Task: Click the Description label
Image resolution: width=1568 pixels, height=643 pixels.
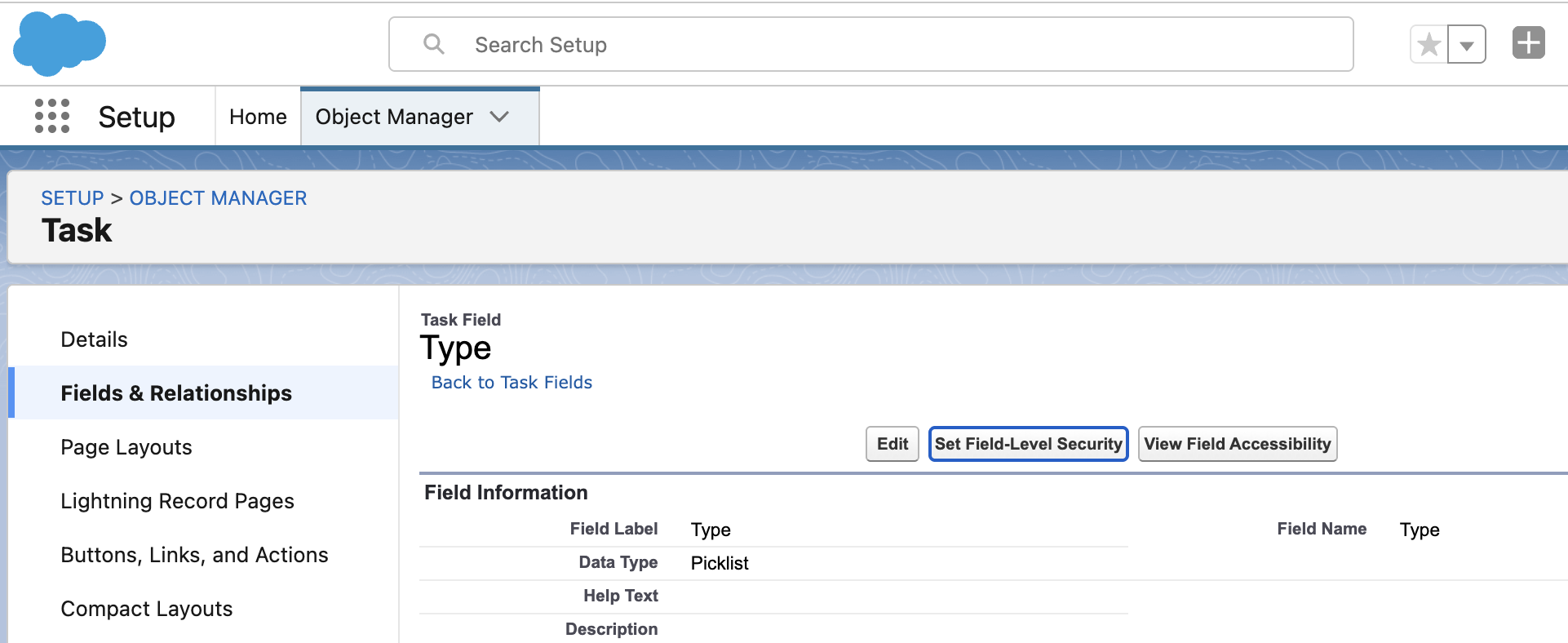Action: coord(612,629)
